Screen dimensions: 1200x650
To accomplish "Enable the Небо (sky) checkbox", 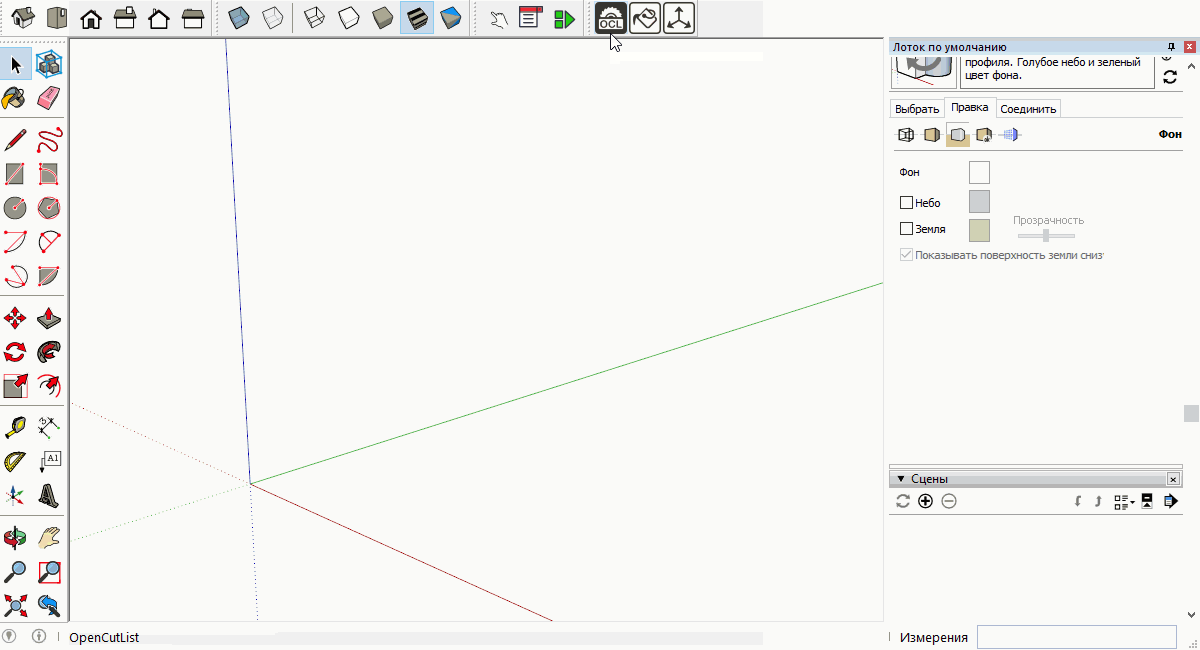I will pyautogui.click(x=907, y=203).
